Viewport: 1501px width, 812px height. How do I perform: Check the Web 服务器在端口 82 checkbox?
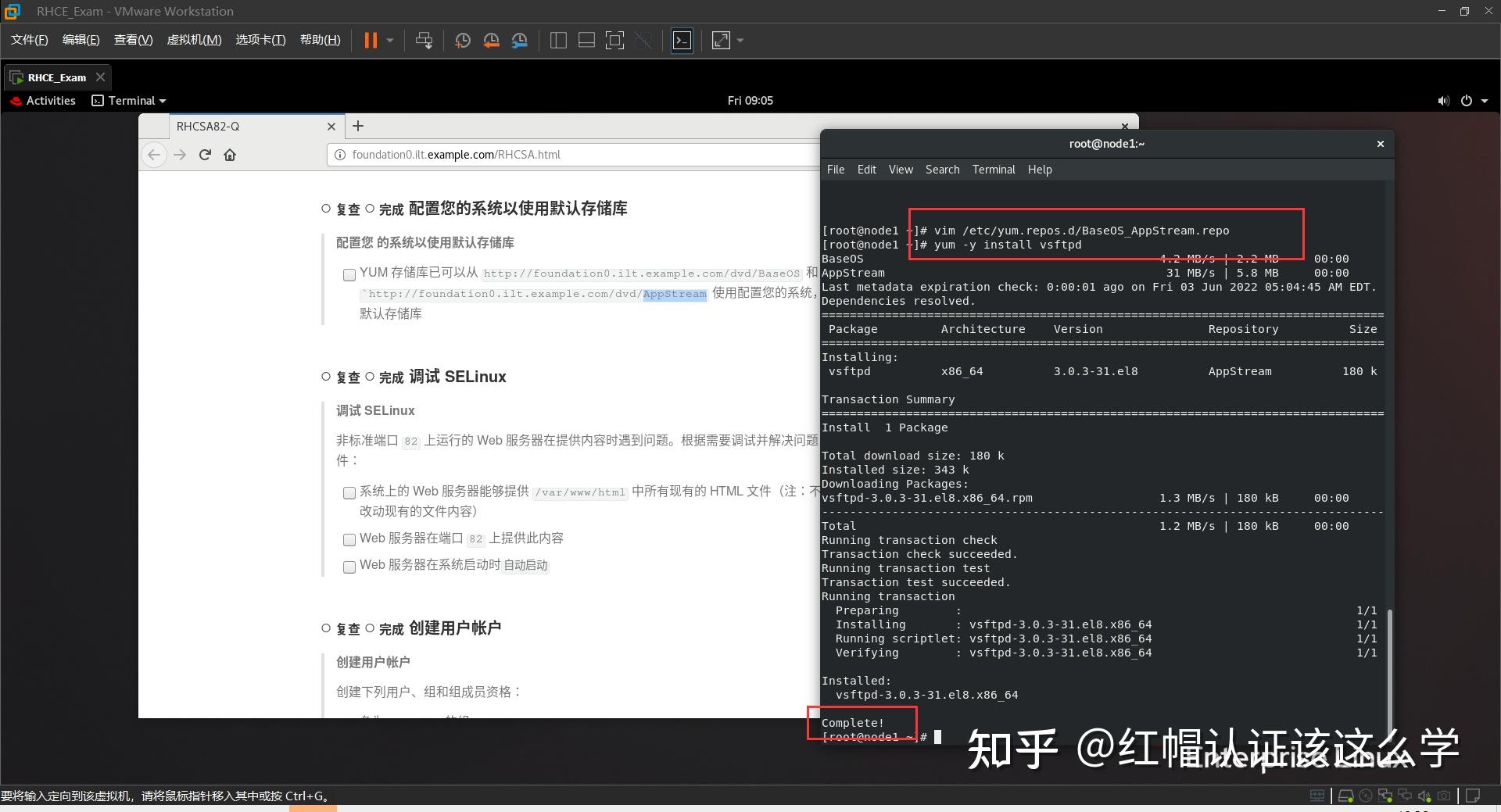point(349,539)
